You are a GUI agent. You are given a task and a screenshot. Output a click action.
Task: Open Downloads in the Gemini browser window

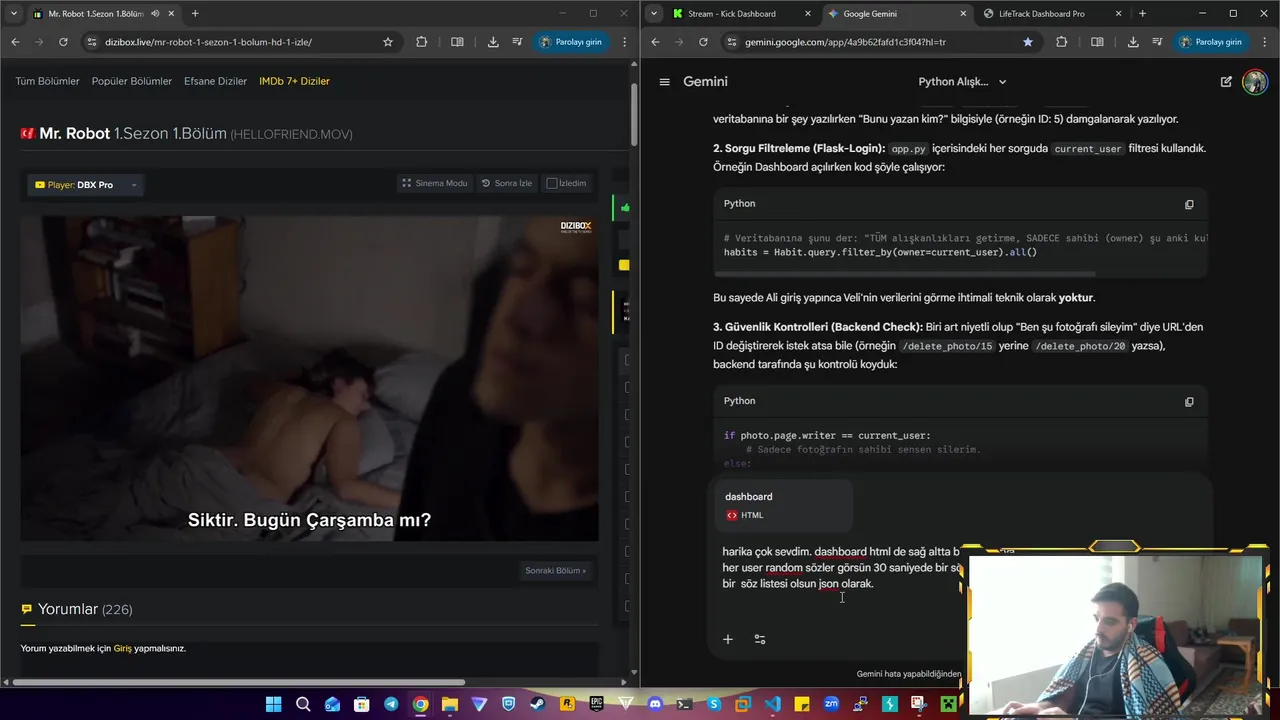(x=1133, y=42)
